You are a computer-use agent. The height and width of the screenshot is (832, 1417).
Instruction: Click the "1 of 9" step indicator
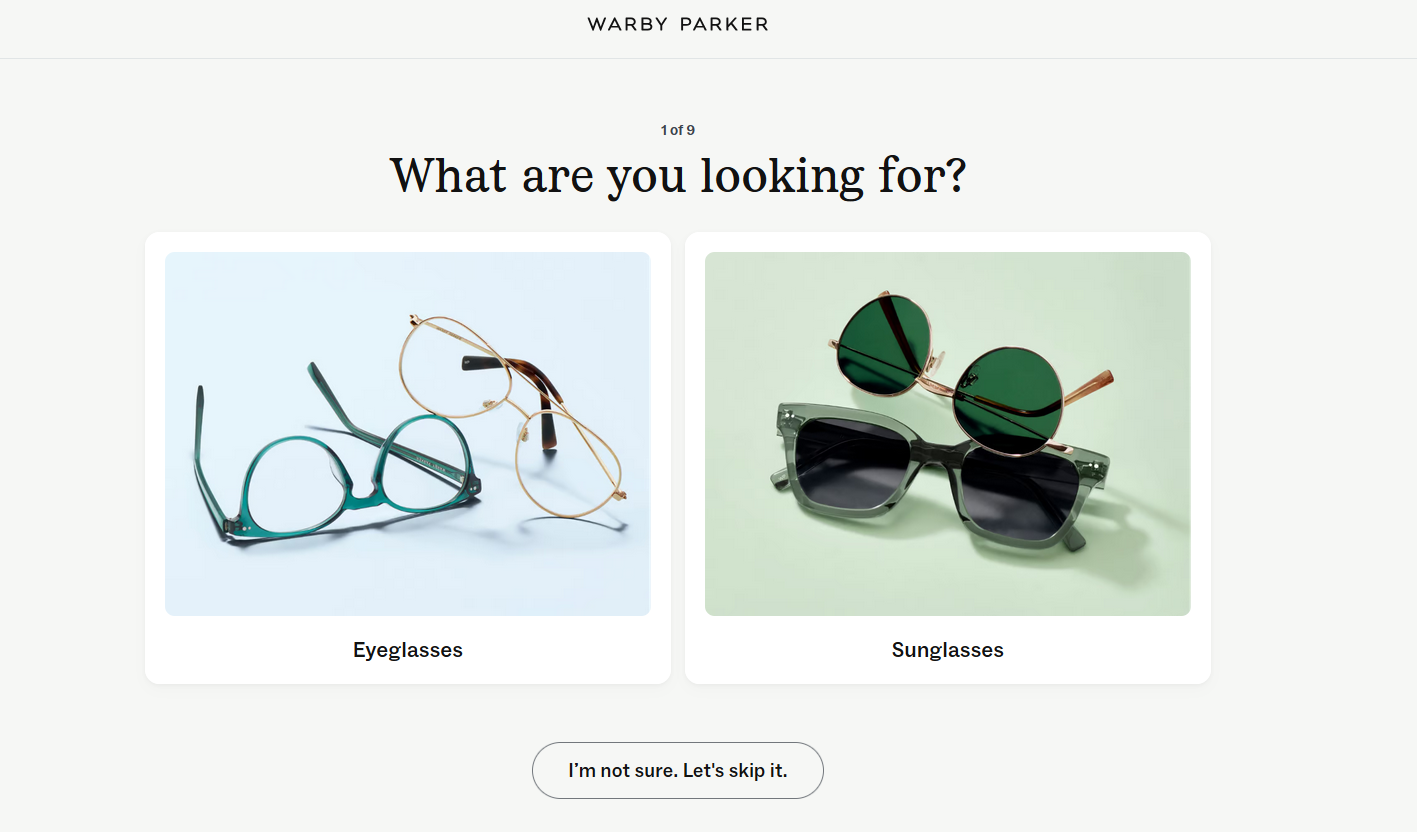coord(678,130)
